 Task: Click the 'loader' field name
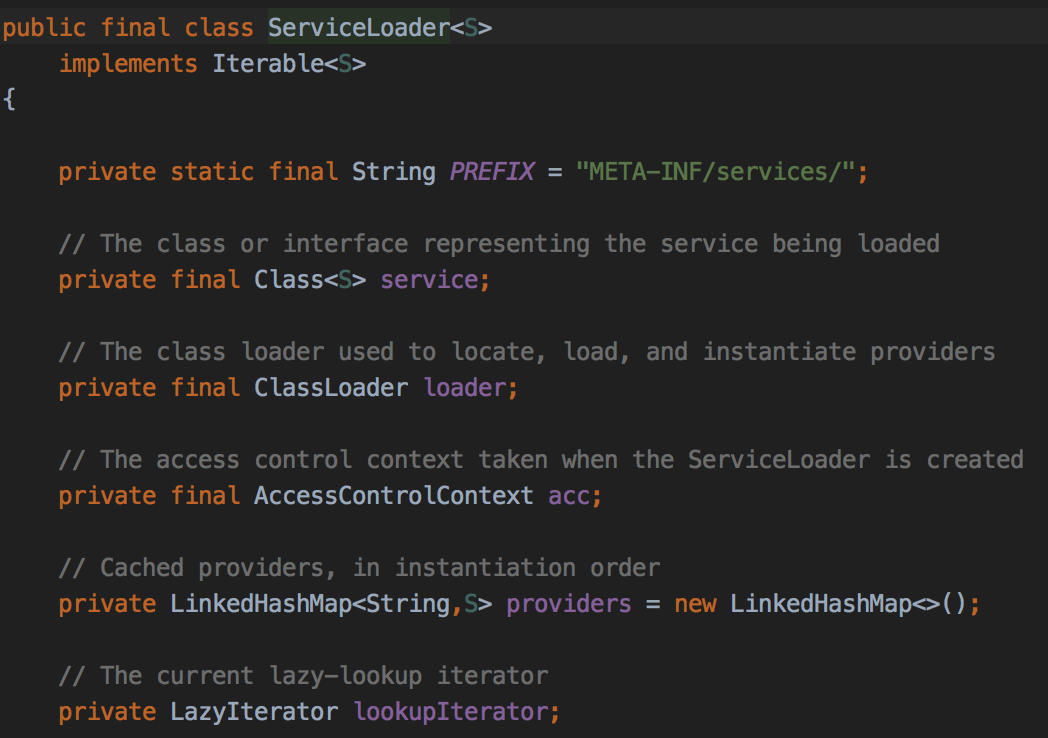point(465,388)
